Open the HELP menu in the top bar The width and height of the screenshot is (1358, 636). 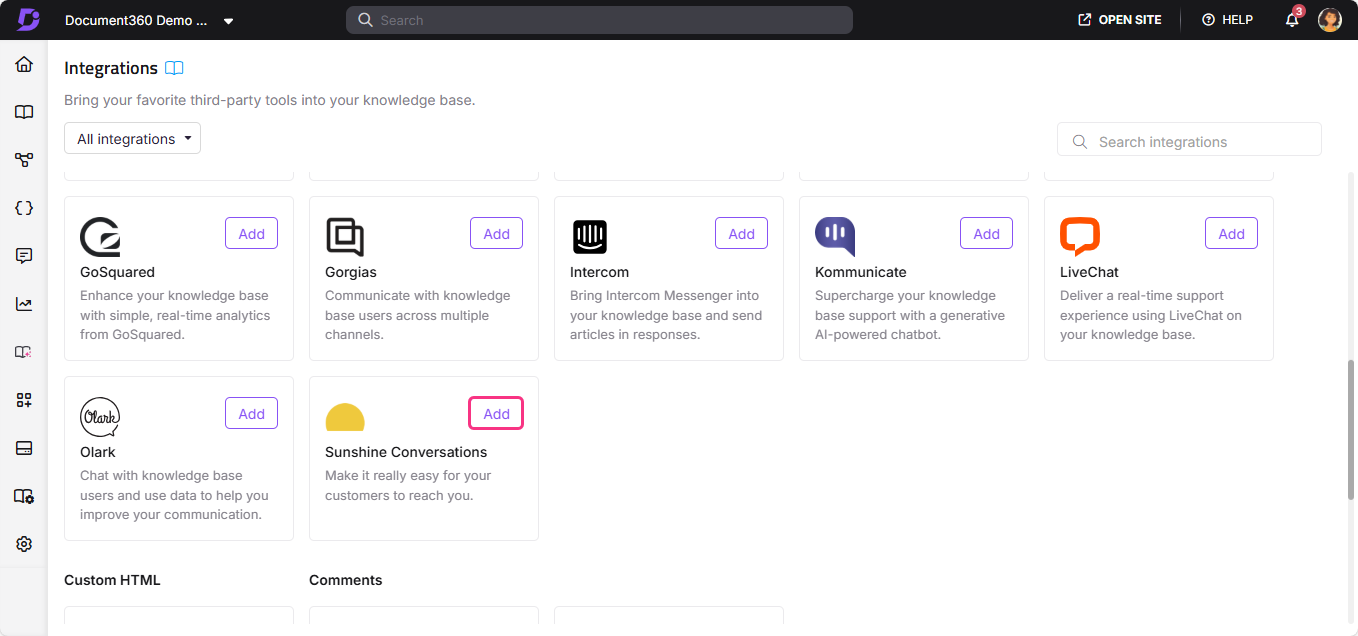click(x=1227, y=19)
